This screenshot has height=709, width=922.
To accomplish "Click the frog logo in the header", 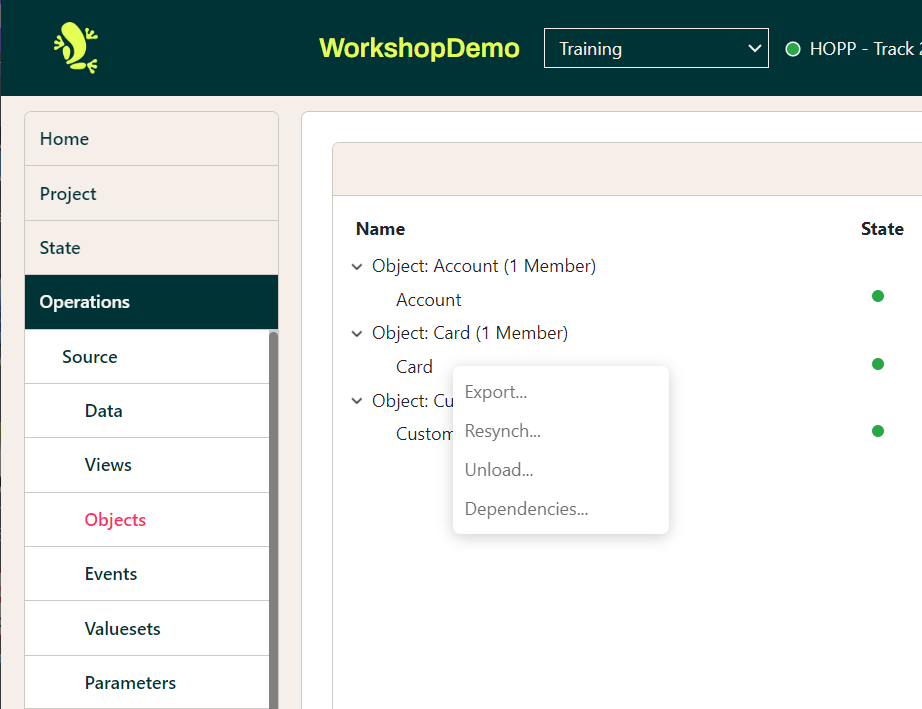I will [75, 46].
